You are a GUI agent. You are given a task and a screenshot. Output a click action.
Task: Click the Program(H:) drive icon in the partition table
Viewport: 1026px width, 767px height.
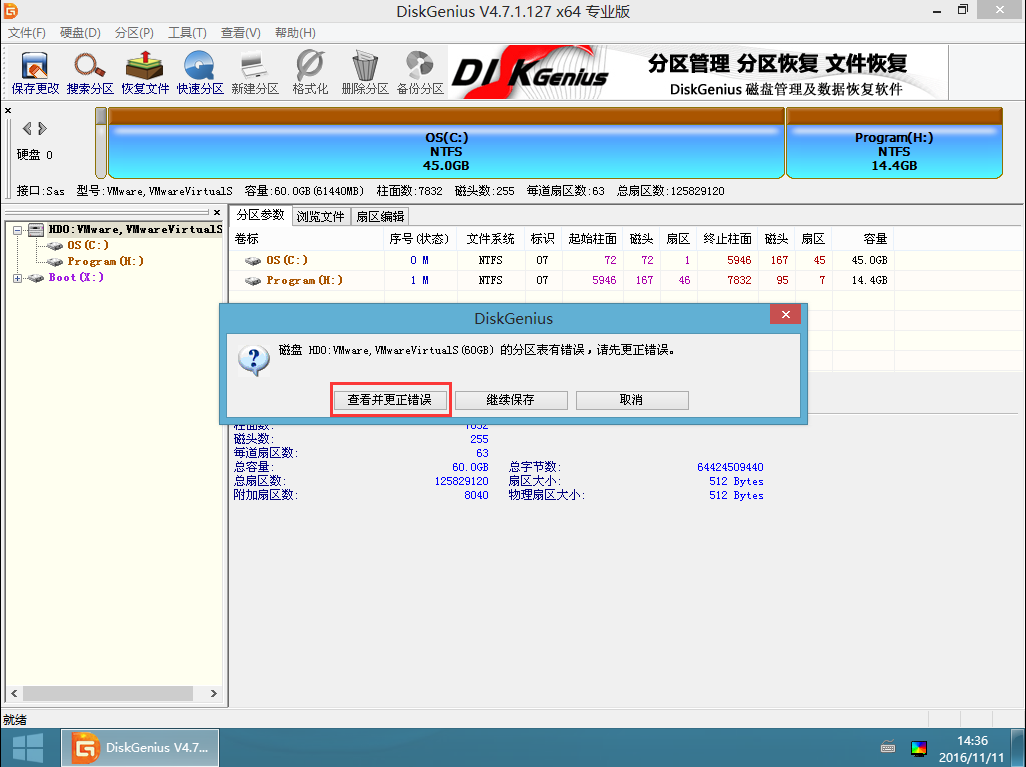pos(253,281)
